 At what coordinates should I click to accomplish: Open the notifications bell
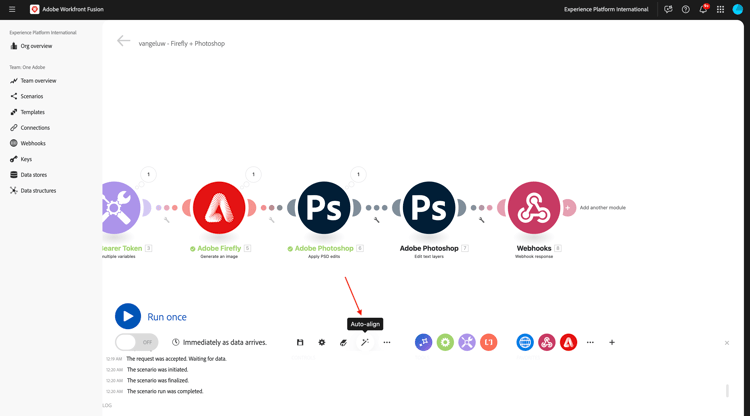click(x=703, y=9)
